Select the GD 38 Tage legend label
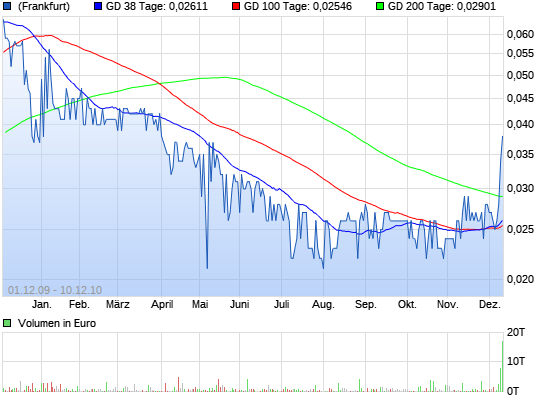Viewport: 545px width, 401px height. click(x=157, y=6)
